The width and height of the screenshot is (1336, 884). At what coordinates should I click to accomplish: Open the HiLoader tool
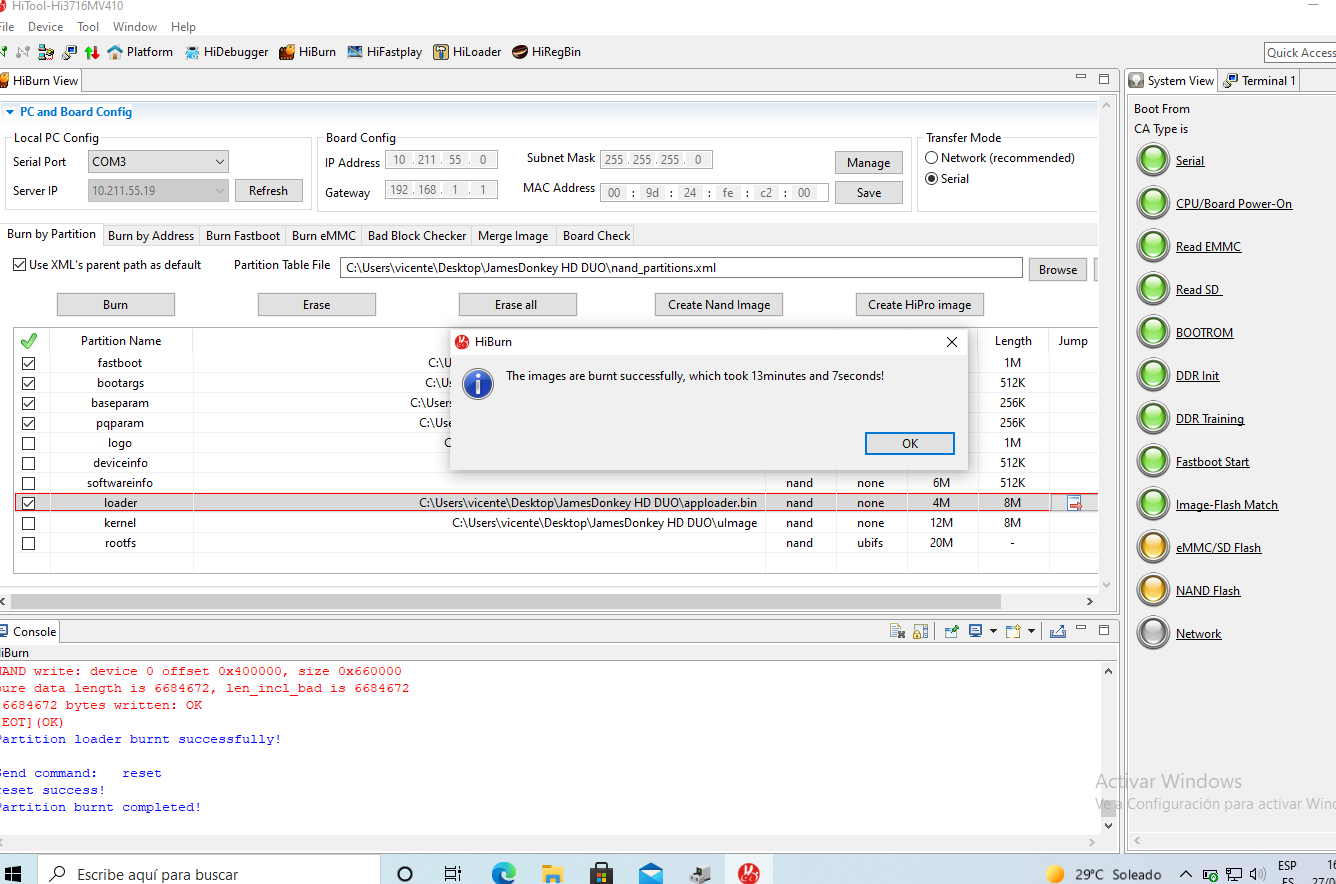pos(467,52)
